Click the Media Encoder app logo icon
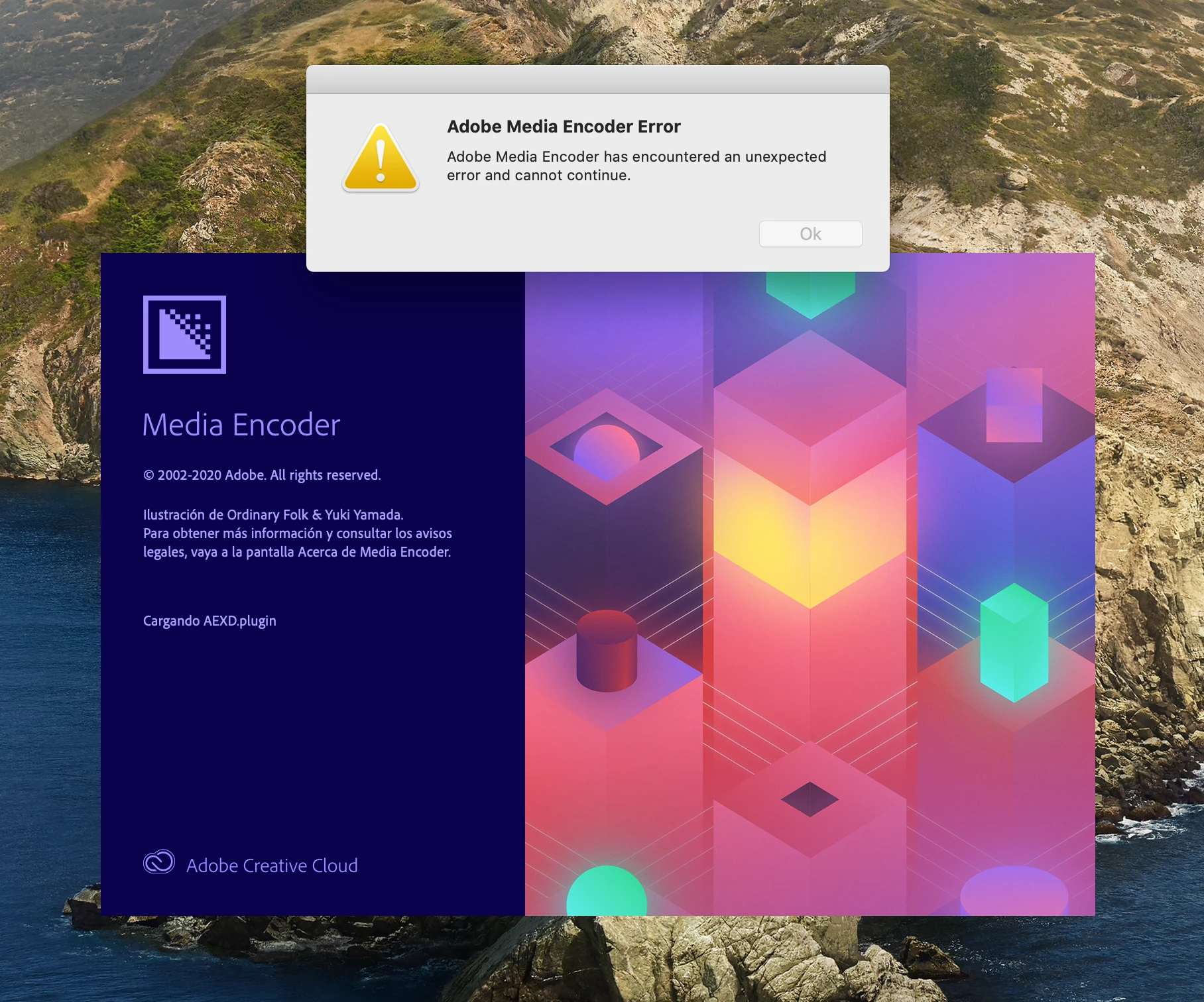The width and height of the screenshot is (1204, 1002). [184, 335]
